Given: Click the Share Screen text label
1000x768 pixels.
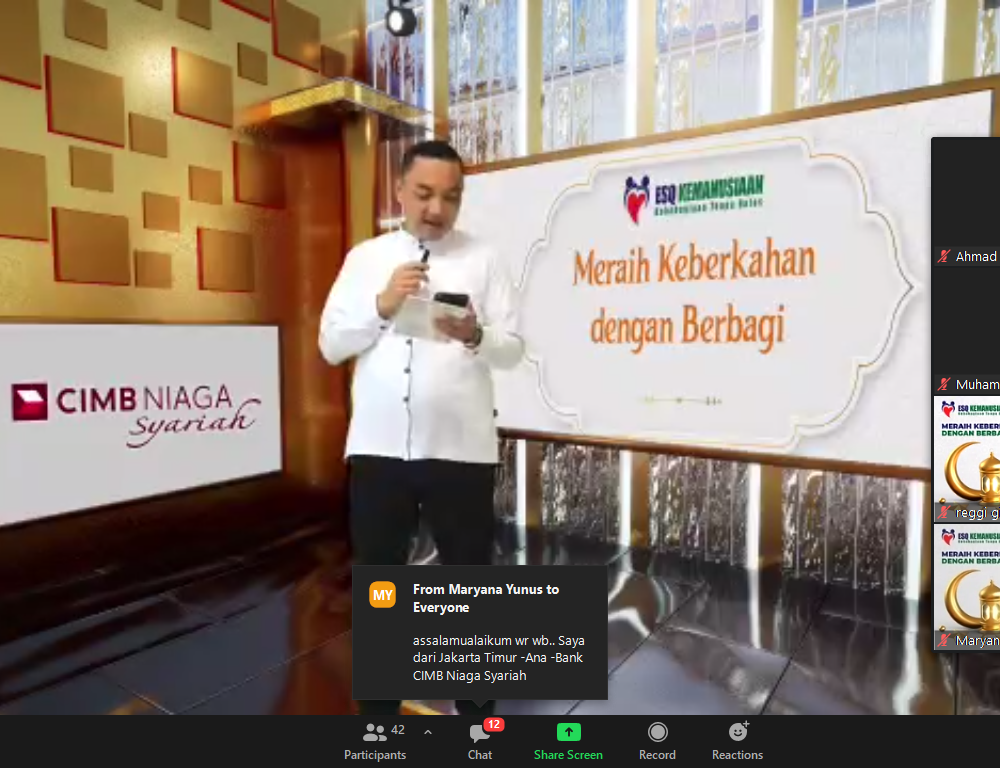Looking at the screenshot, I should [x=568, y=755].
